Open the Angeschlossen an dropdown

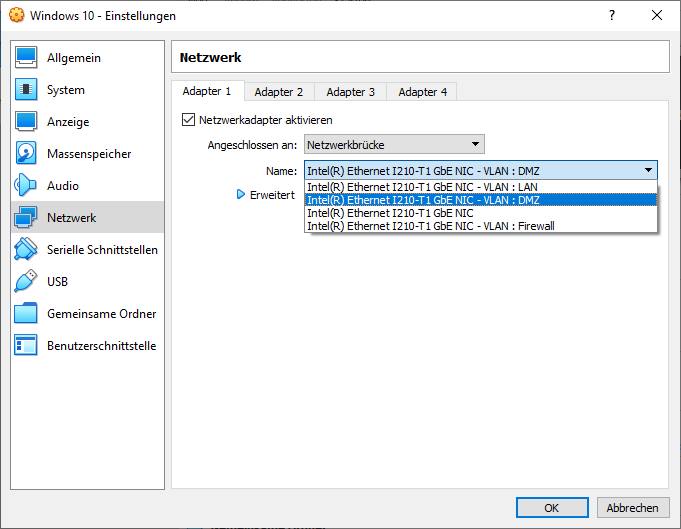394,144
